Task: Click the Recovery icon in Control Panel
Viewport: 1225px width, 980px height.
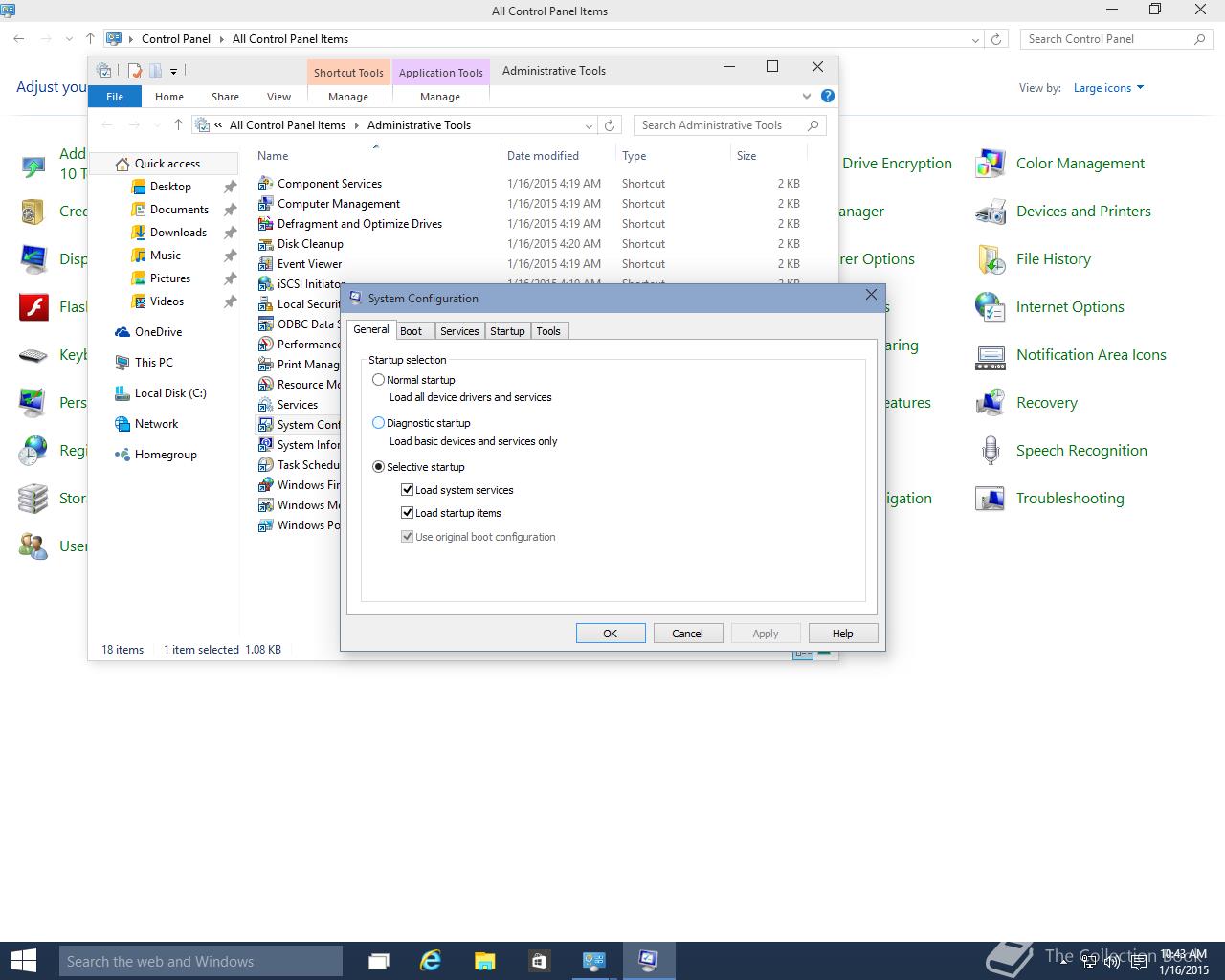Action: (x=990, y=403)
